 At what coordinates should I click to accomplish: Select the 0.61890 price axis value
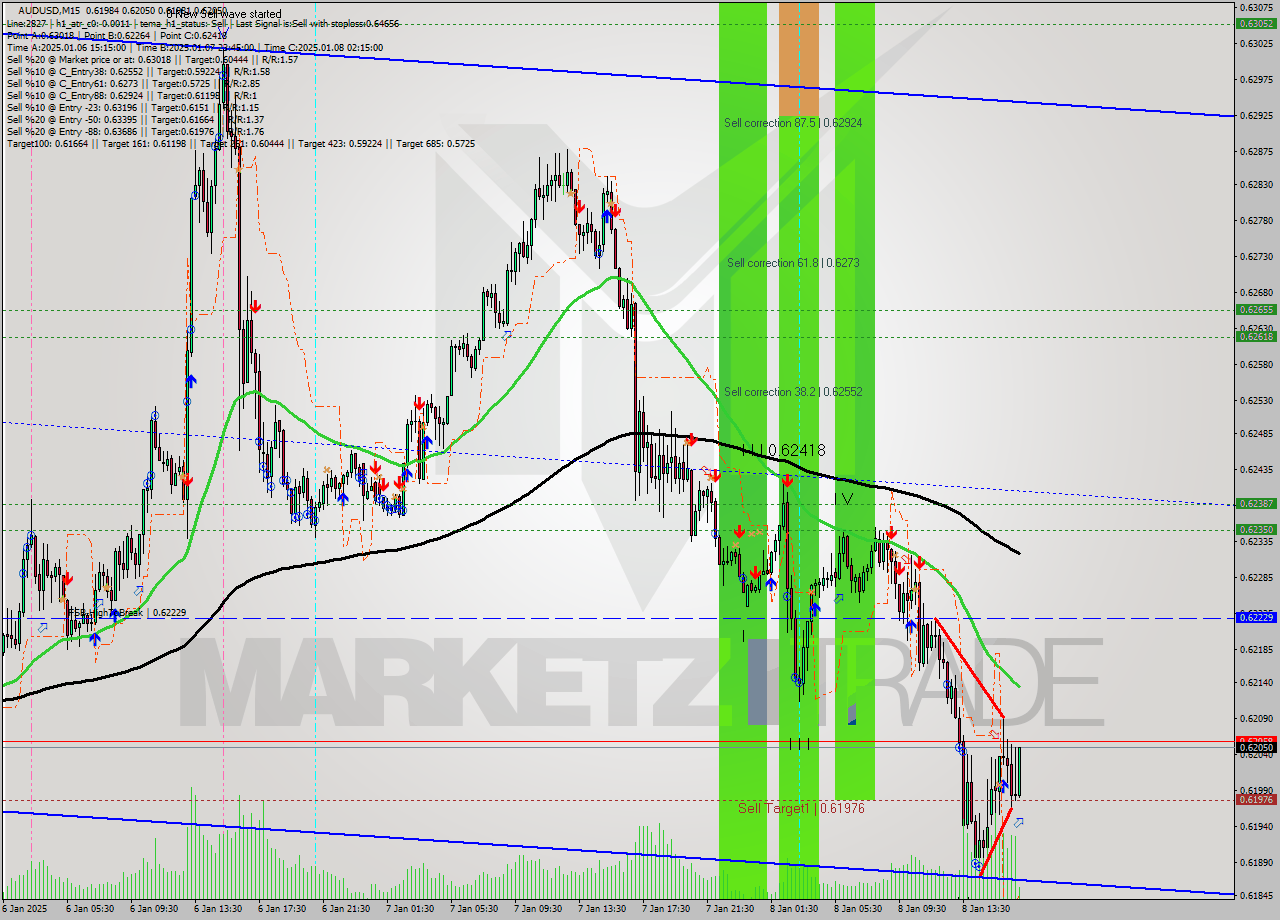(x=1255, y=863)
